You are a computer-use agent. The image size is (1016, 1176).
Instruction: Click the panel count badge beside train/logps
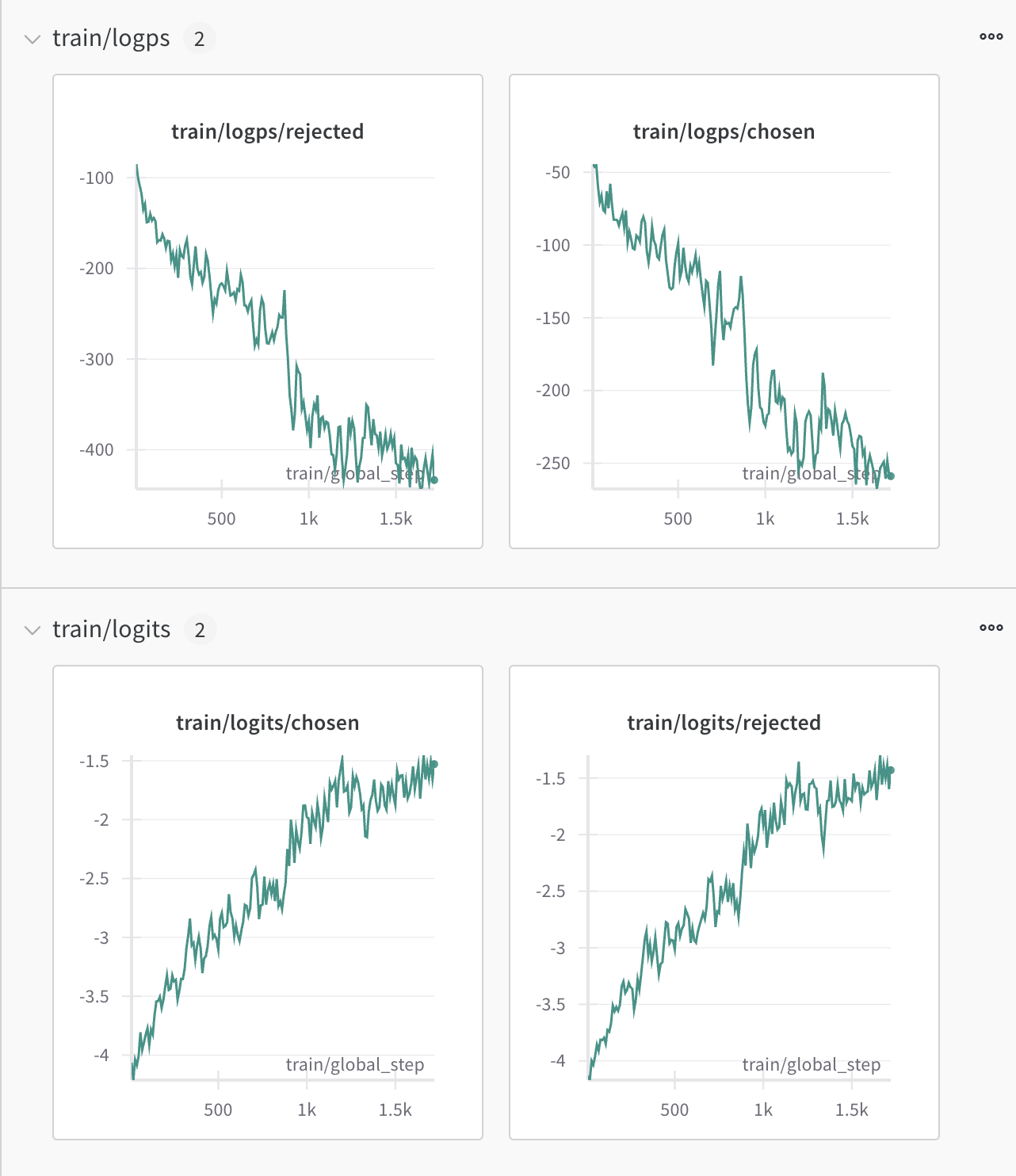coord(200,39)
